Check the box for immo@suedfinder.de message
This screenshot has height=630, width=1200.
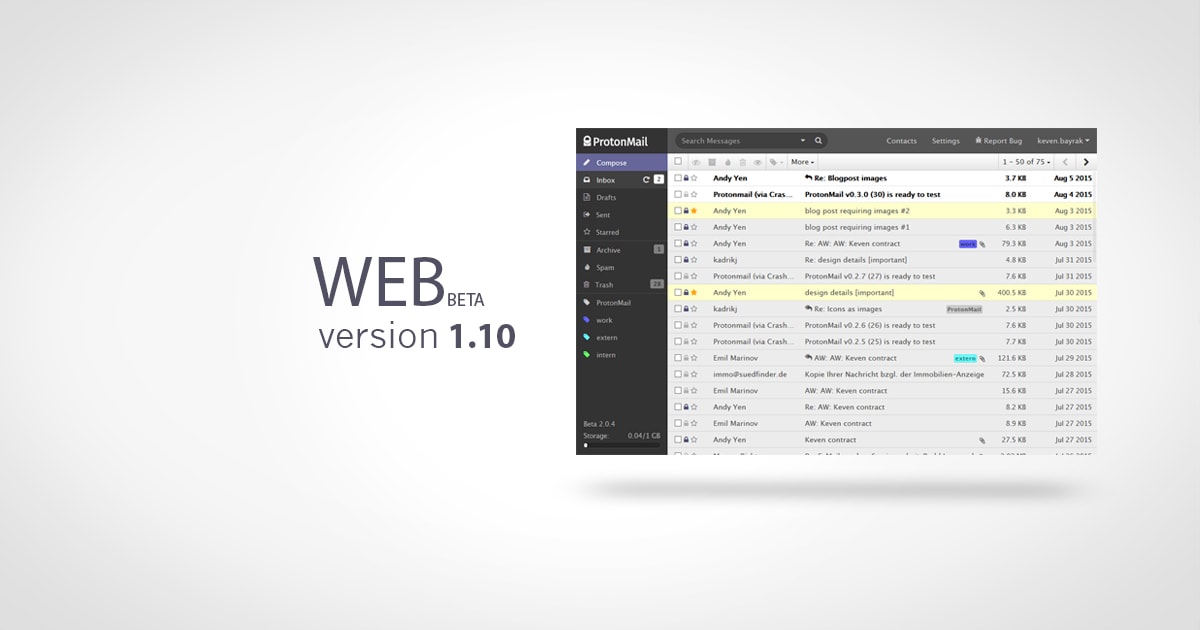pyautogui.click(x=678, y=374)
